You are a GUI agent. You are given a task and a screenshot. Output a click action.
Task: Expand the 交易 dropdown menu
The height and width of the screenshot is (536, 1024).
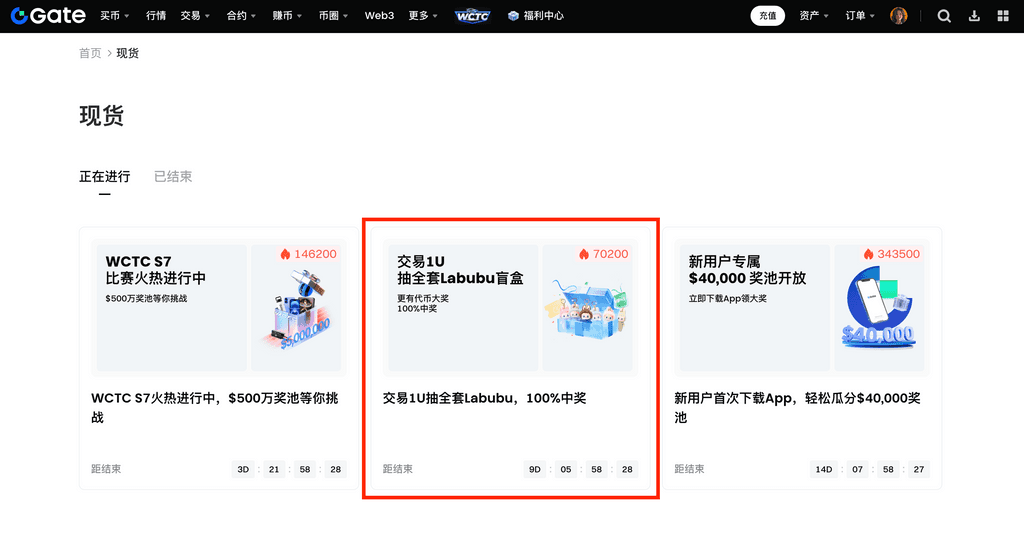point(195,16)
